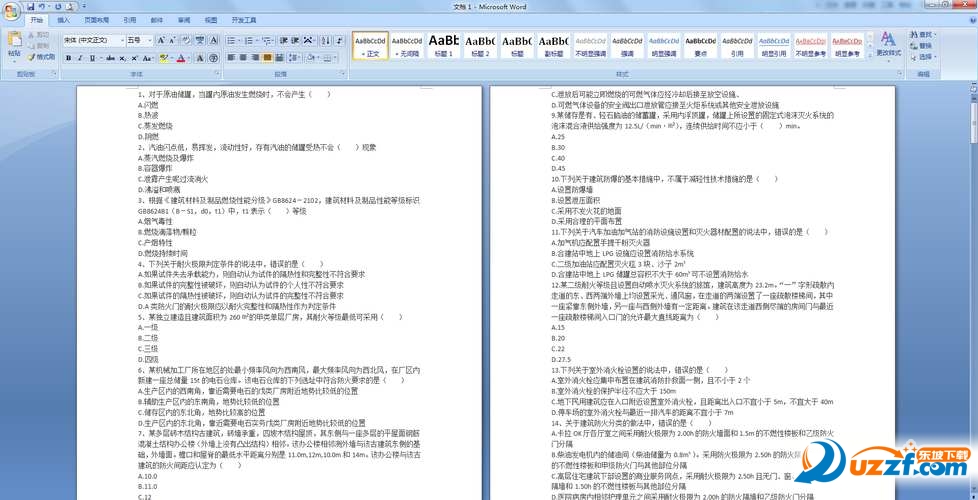978x500 pixels.
Task: Click the 复制 Copy command
Action: click(x=39, y=46)
